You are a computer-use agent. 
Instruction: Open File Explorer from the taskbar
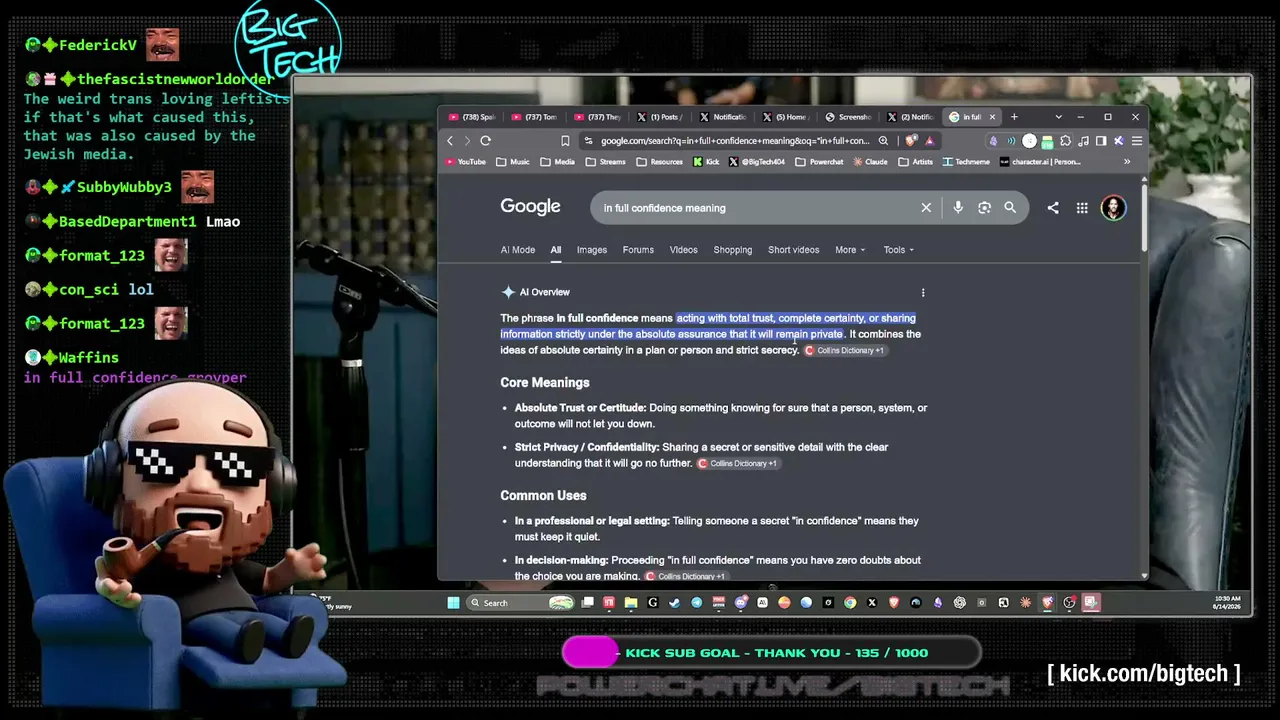tap(631, 603)
